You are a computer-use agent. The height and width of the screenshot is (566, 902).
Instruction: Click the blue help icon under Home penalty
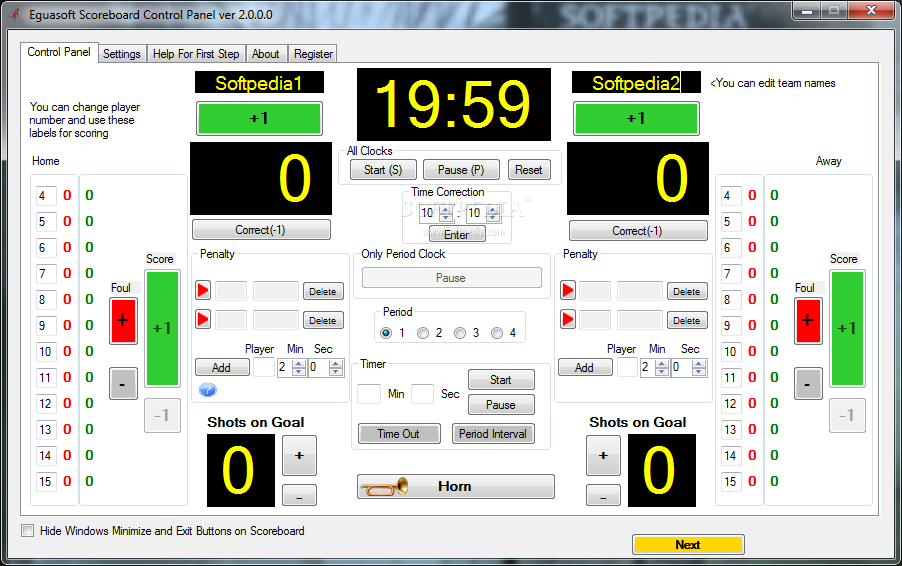click(x=208, y=391)
